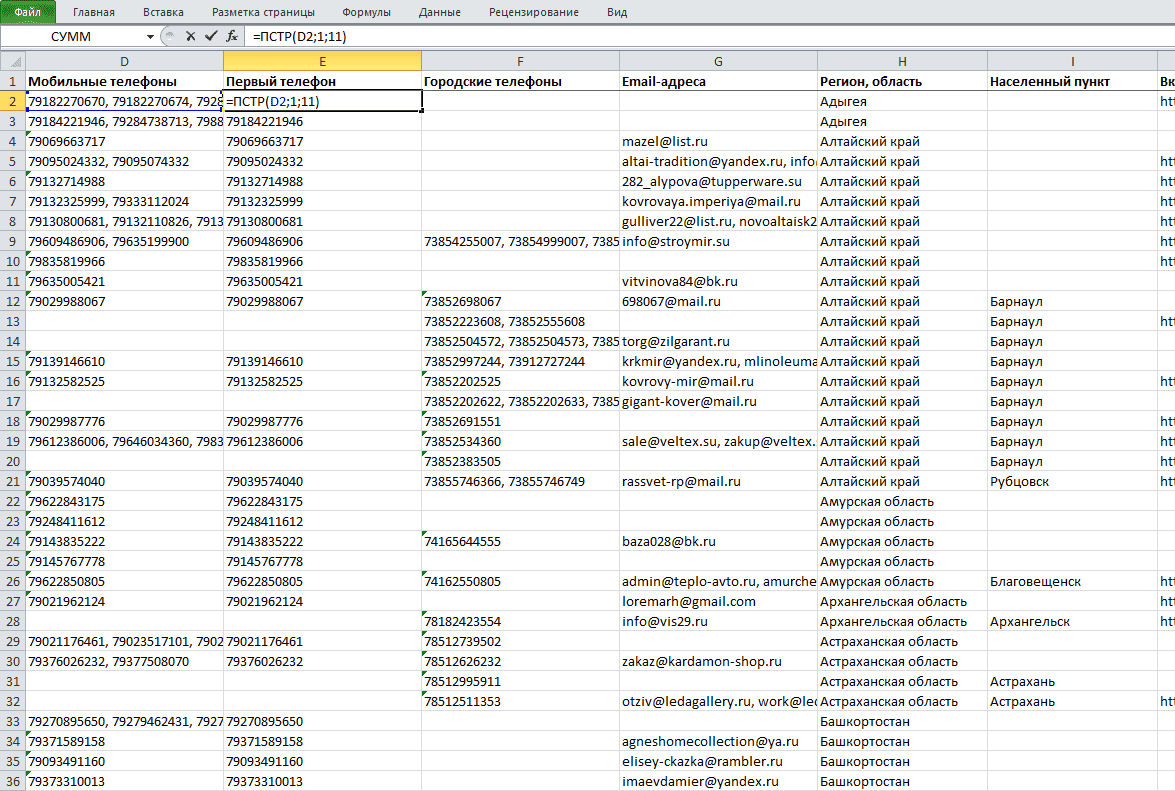The image size is (1175, 791).
Task: Select city phone cell 78512511353
Action: click(x=520, y=701)
